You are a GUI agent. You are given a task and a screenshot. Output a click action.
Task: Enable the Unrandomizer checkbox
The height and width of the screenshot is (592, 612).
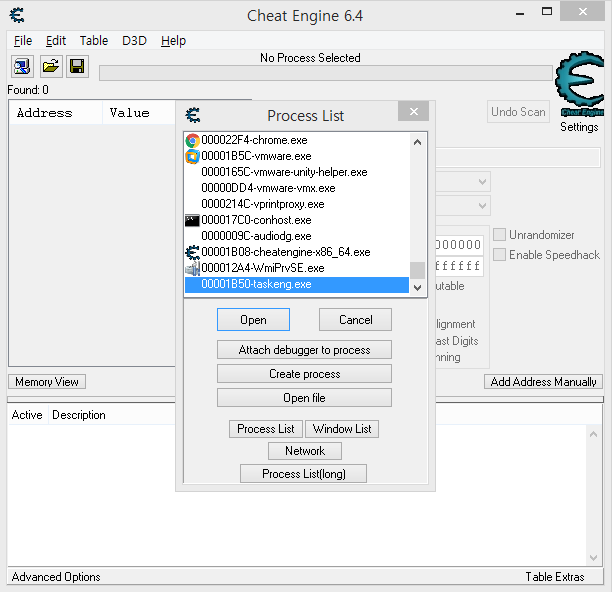pyautogui.click(x=500, y=235)
